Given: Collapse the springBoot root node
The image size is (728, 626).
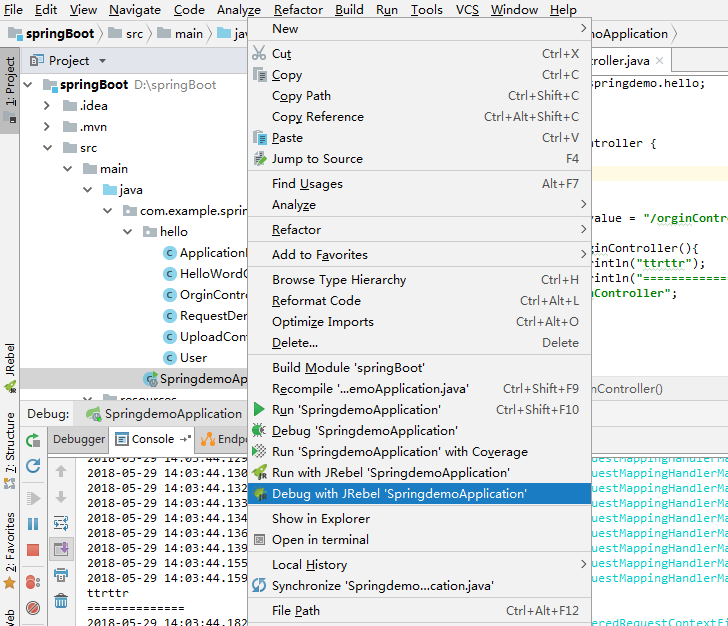Looking at the screenshot, I should tap(28, 85).
